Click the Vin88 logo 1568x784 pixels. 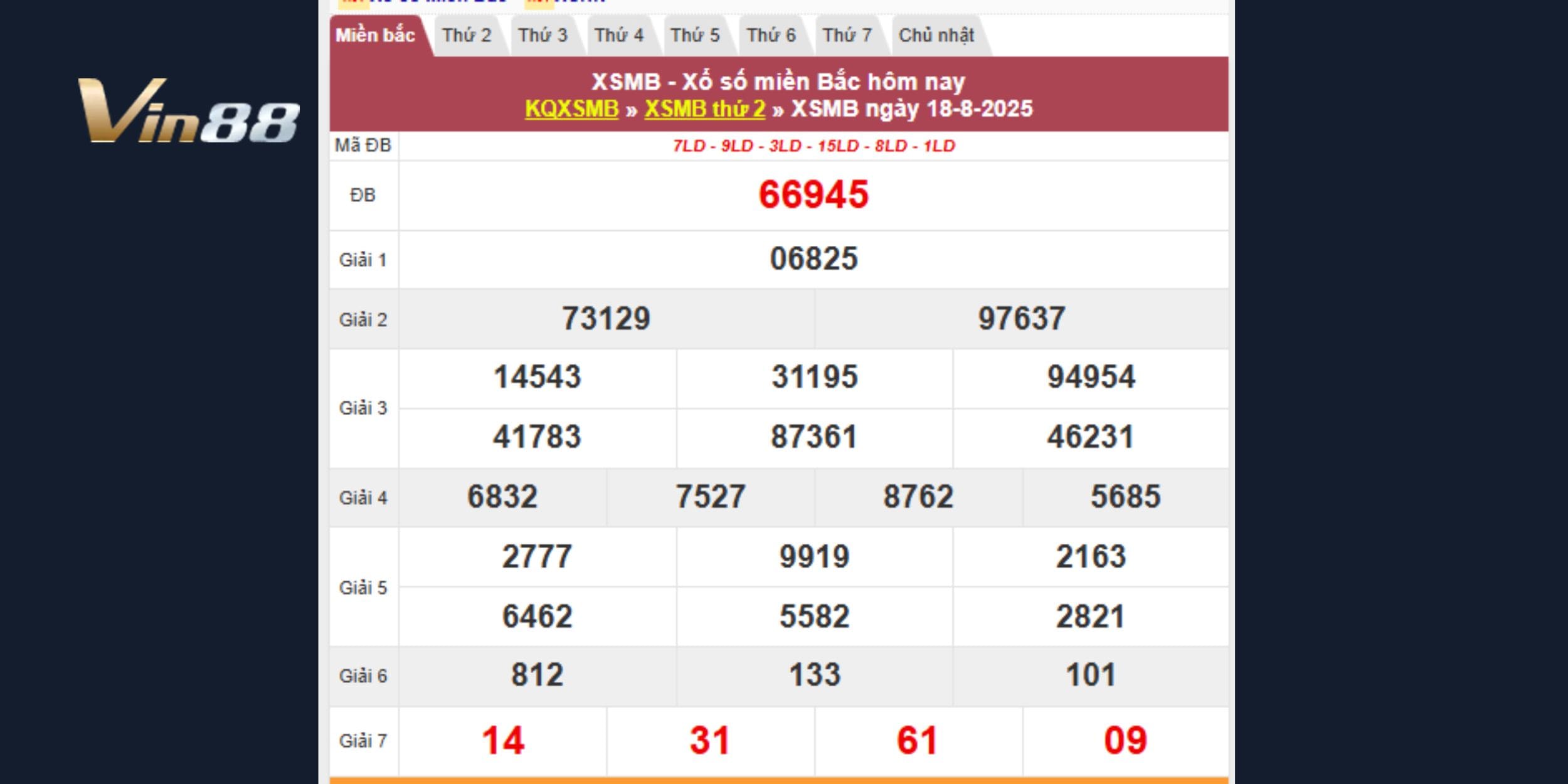(x=188, y=111)
